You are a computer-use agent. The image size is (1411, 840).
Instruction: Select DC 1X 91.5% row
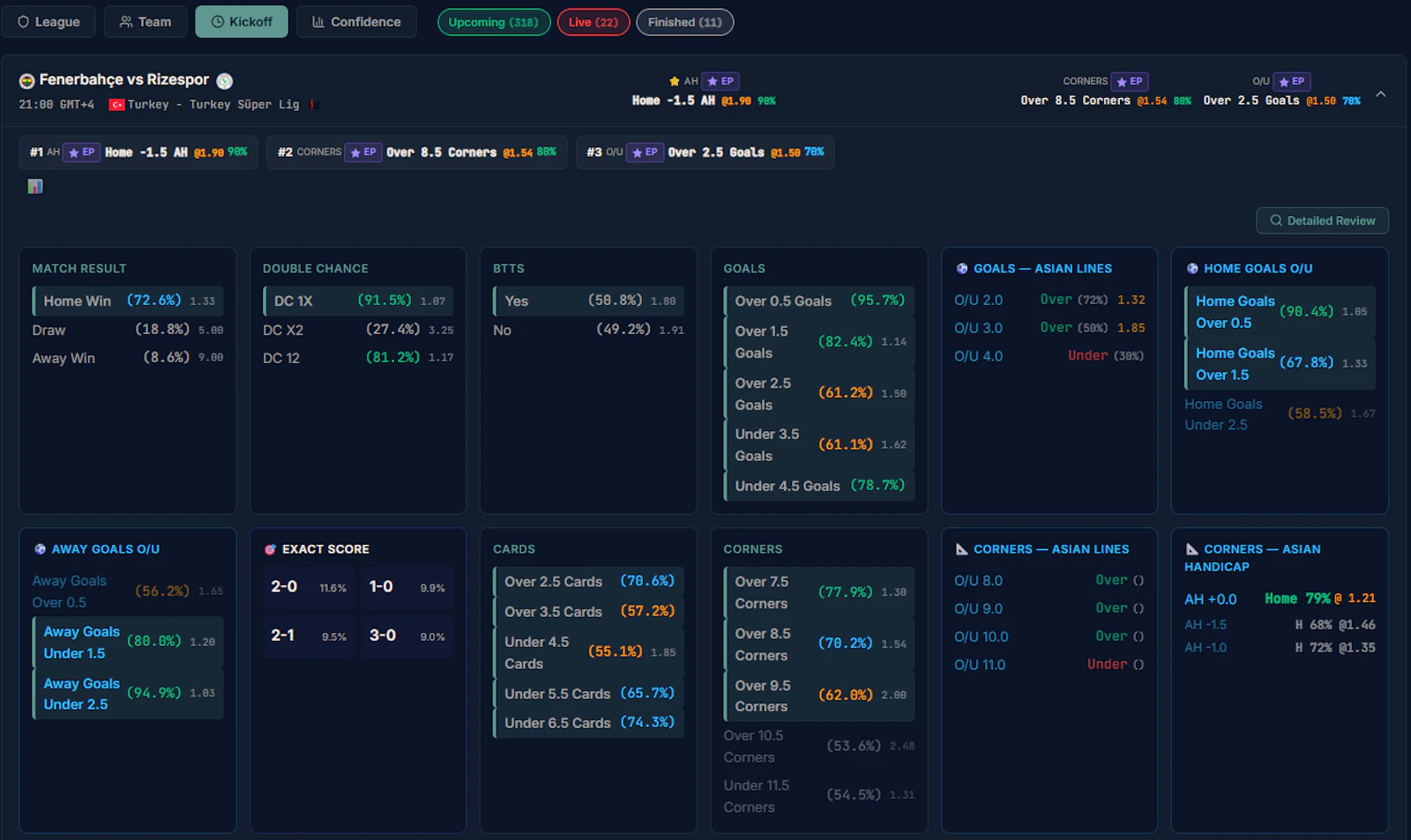pos(358,301)
